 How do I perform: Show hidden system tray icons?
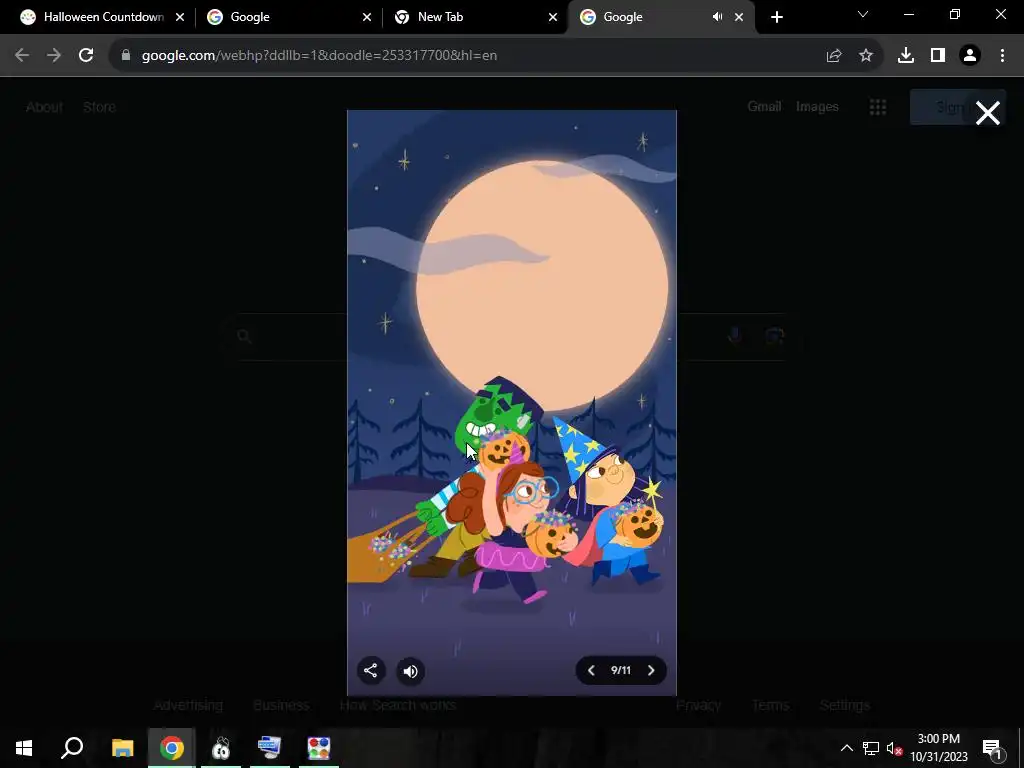pos(846,748)
